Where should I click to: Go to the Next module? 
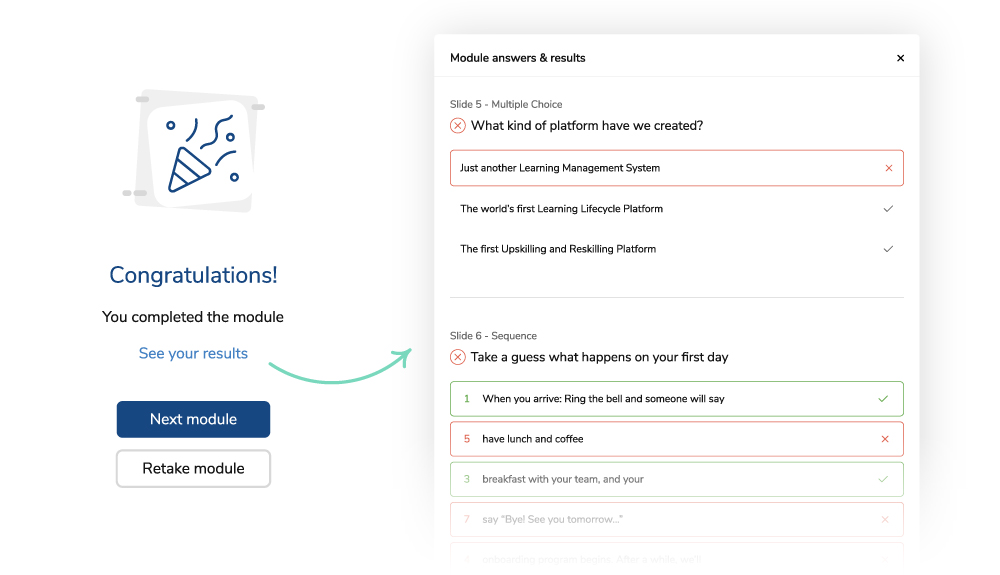click(x=193, y=419)
